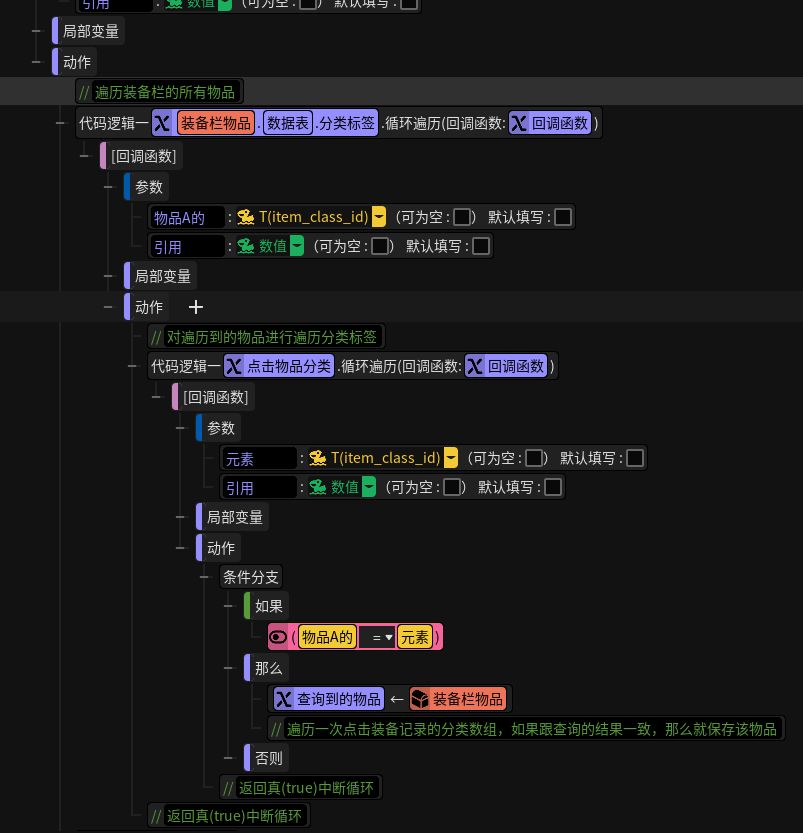
Task: Click the T(item_class_id) type in 物品A的 row
Action: [313, 217]
